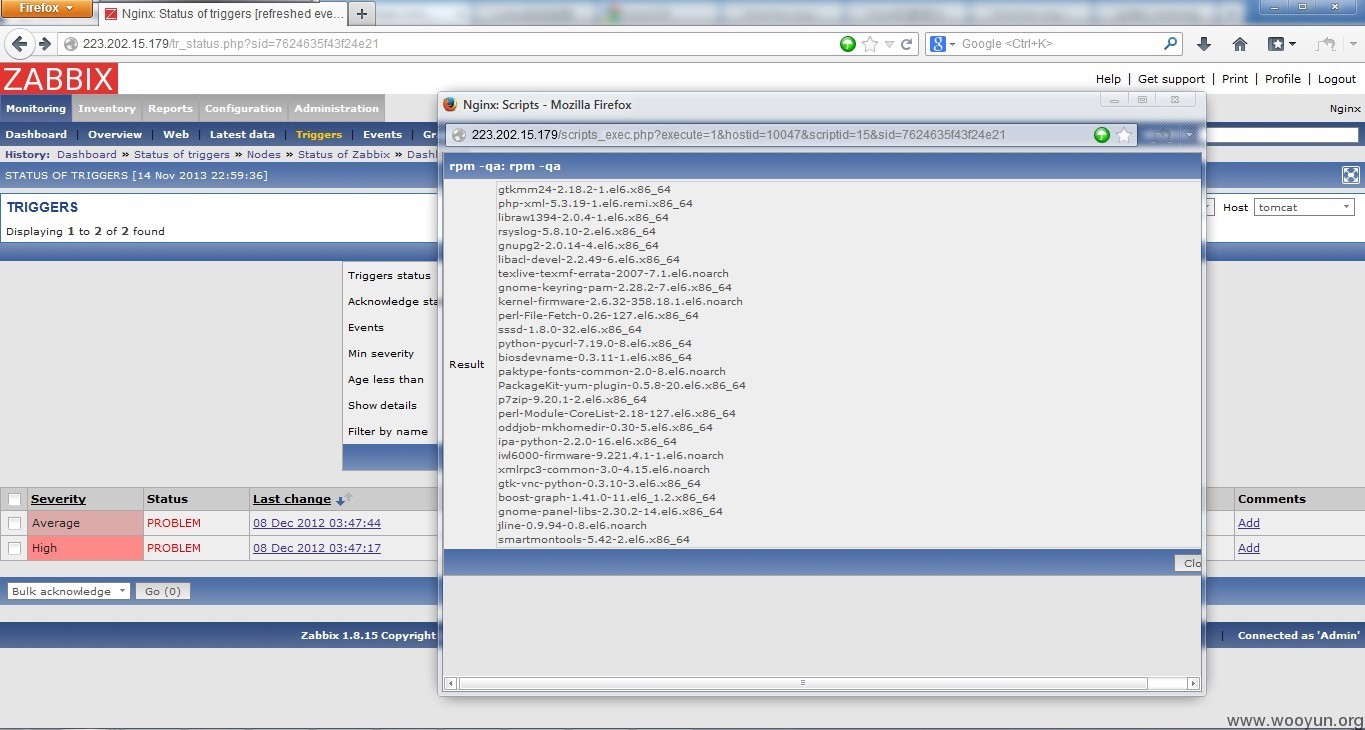Click Add comment link for Average row

[1249, 523]
